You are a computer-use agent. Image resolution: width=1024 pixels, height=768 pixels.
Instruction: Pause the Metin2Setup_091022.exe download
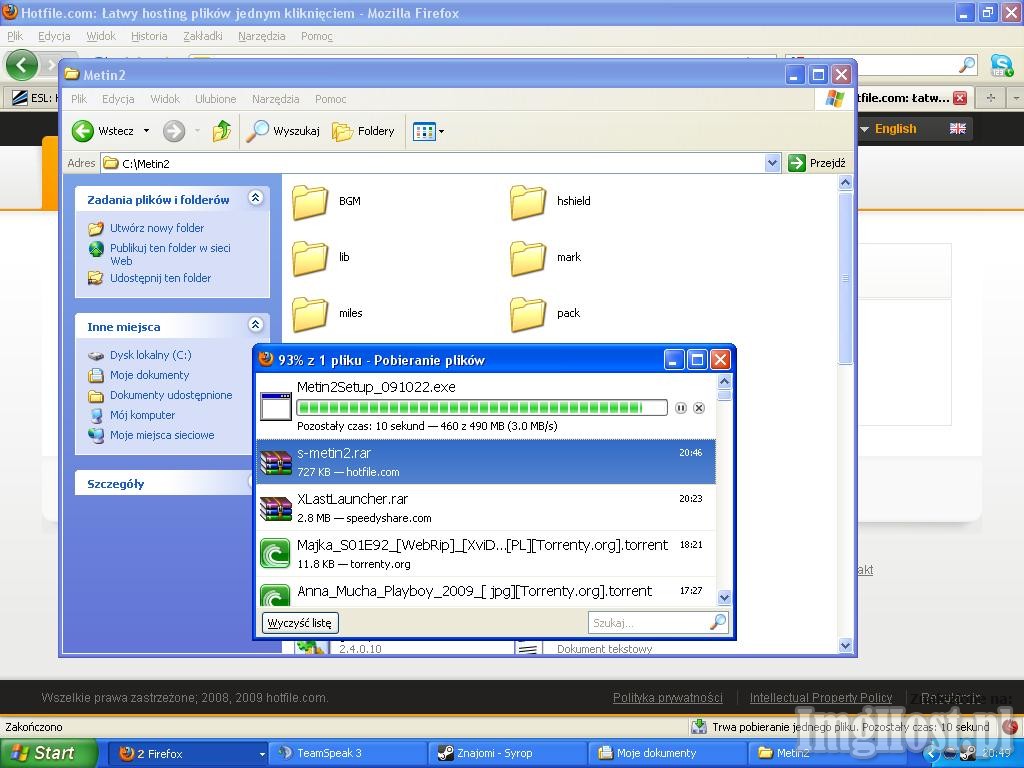(680, 408)
